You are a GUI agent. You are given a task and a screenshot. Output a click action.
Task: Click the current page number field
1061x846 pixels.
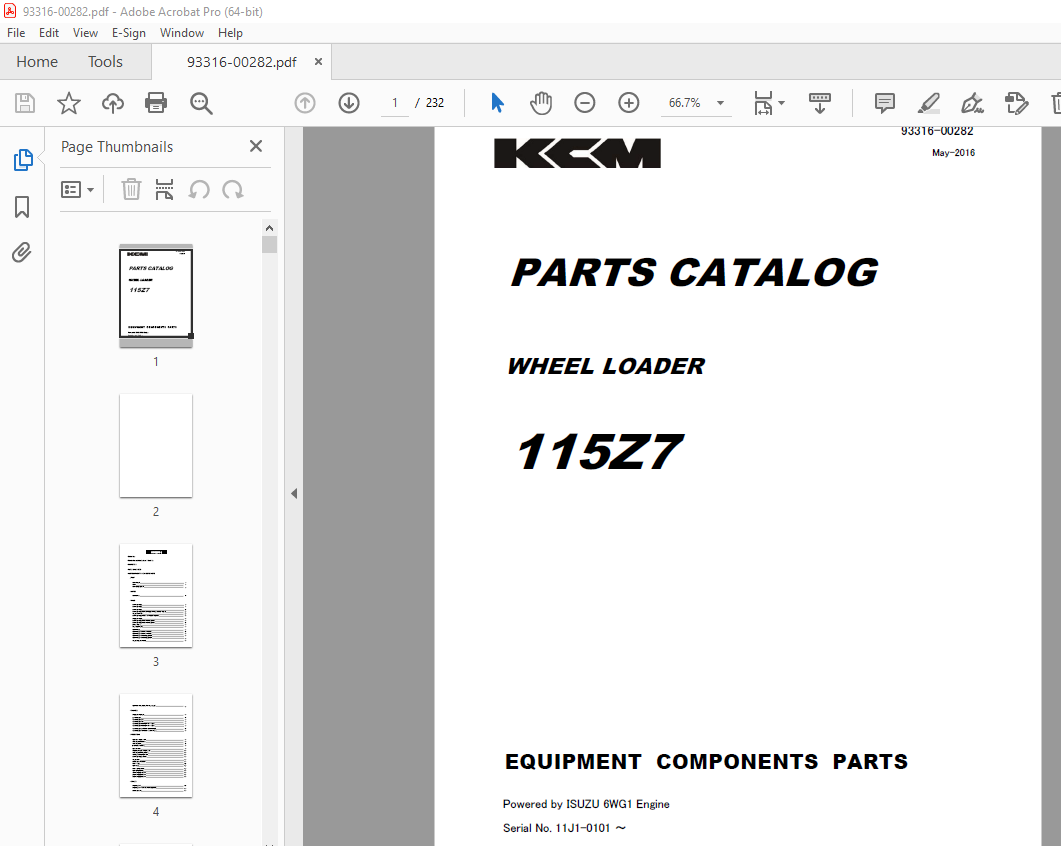point(394,103)
